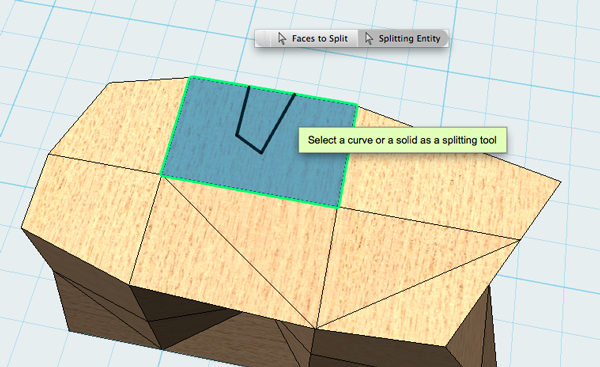This screenshot has width=600, height=367.
Task: Click the arrow cursor icon beside Splitting Entity
Action: [369, 39]
